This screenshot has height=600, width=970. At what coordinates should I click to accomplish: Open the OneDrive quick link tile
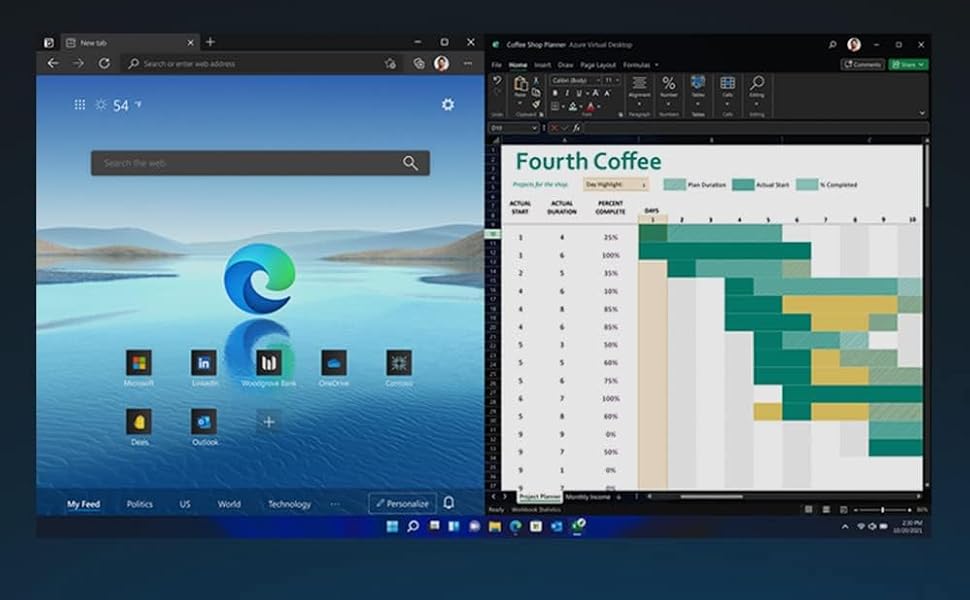334,363
